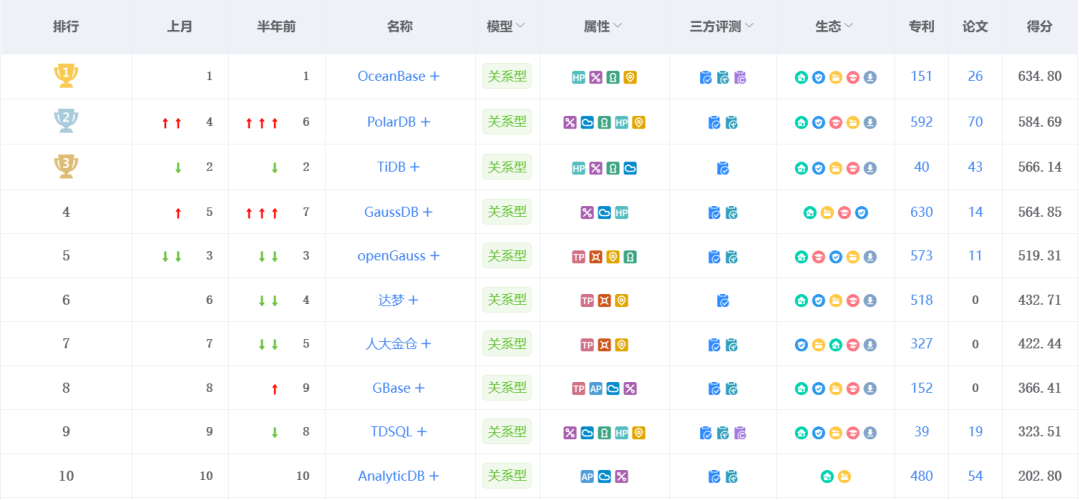Click the blue shield icon in PolarDB row

[818, 123]
